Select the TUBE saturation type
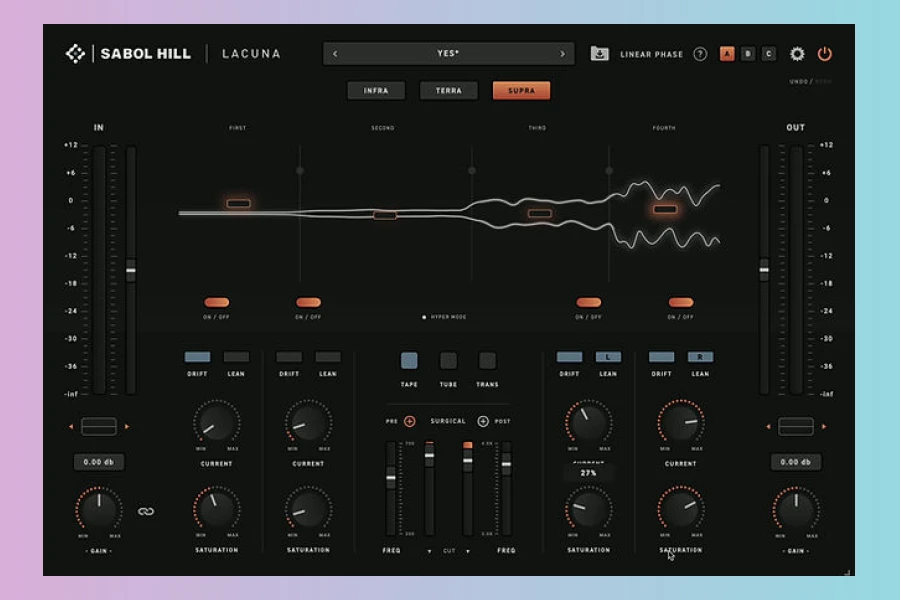The height and width of the screenshot is (600, 900). coord(448,361)
